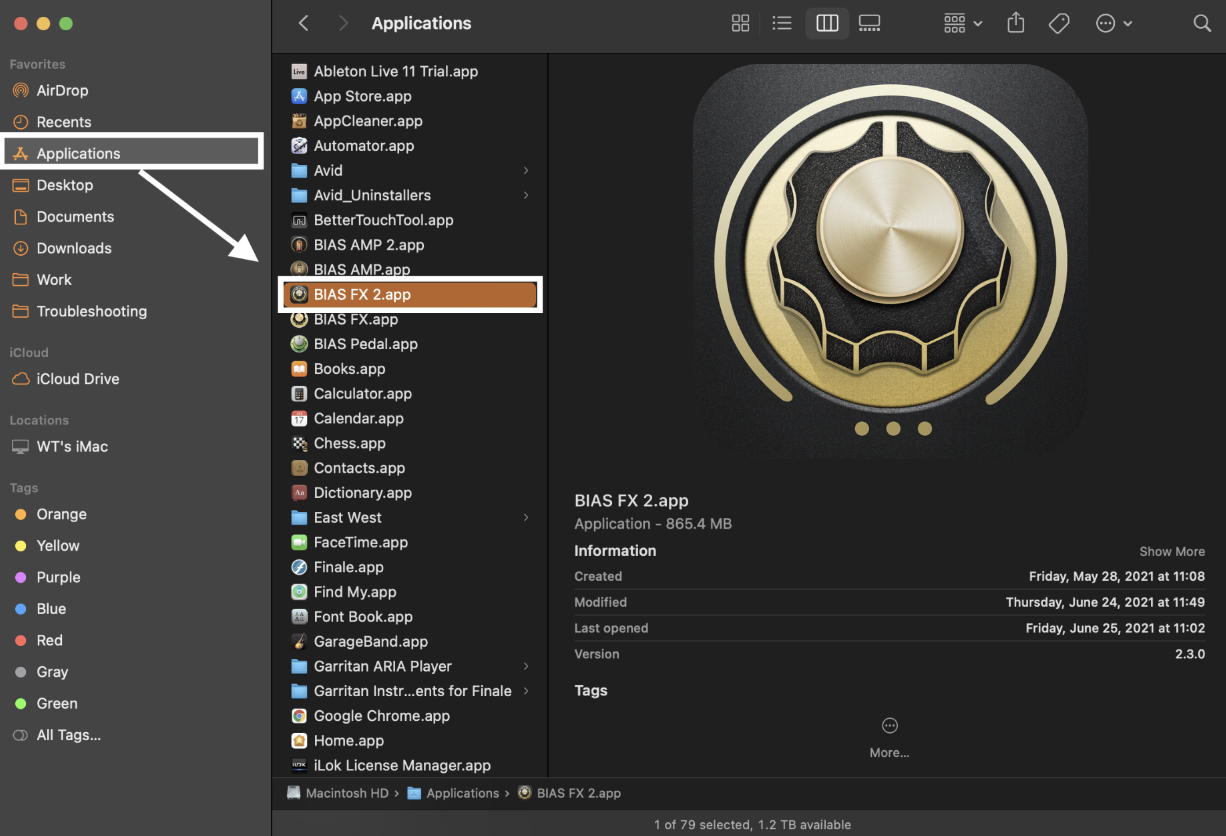Select the Automator.app icon
1226x836 pixels.
pyautogui.click(x=298, y=146)
